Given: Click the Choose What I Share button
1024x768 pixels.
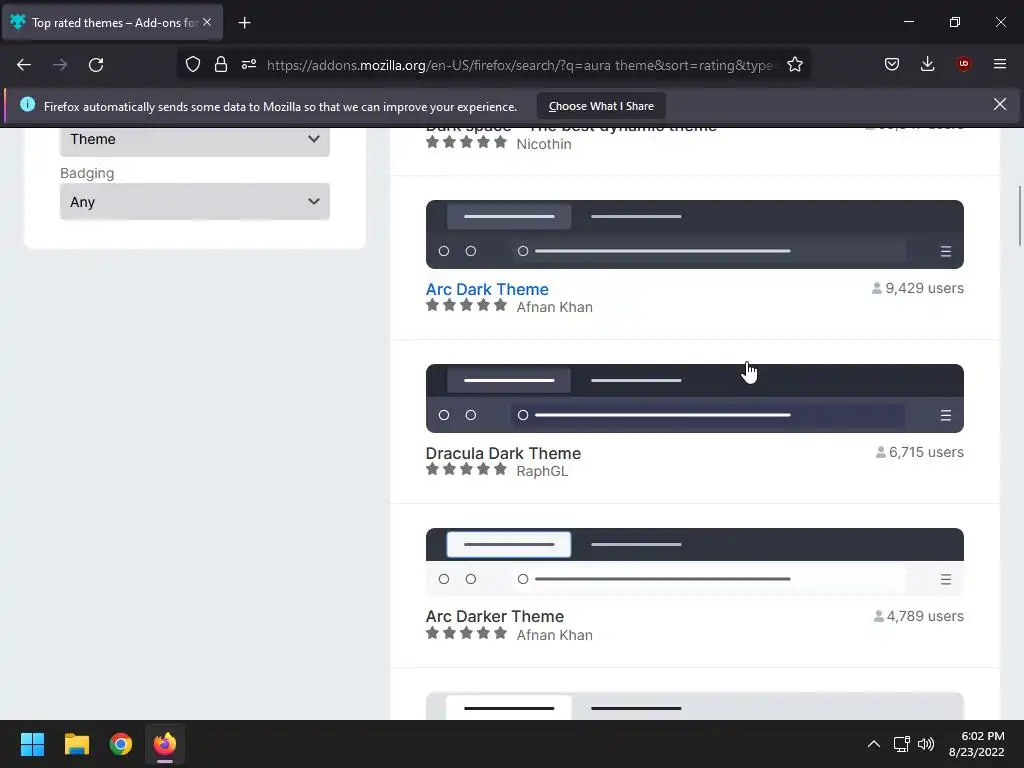Looking at the screenshot, I should [x=601, y=106].
